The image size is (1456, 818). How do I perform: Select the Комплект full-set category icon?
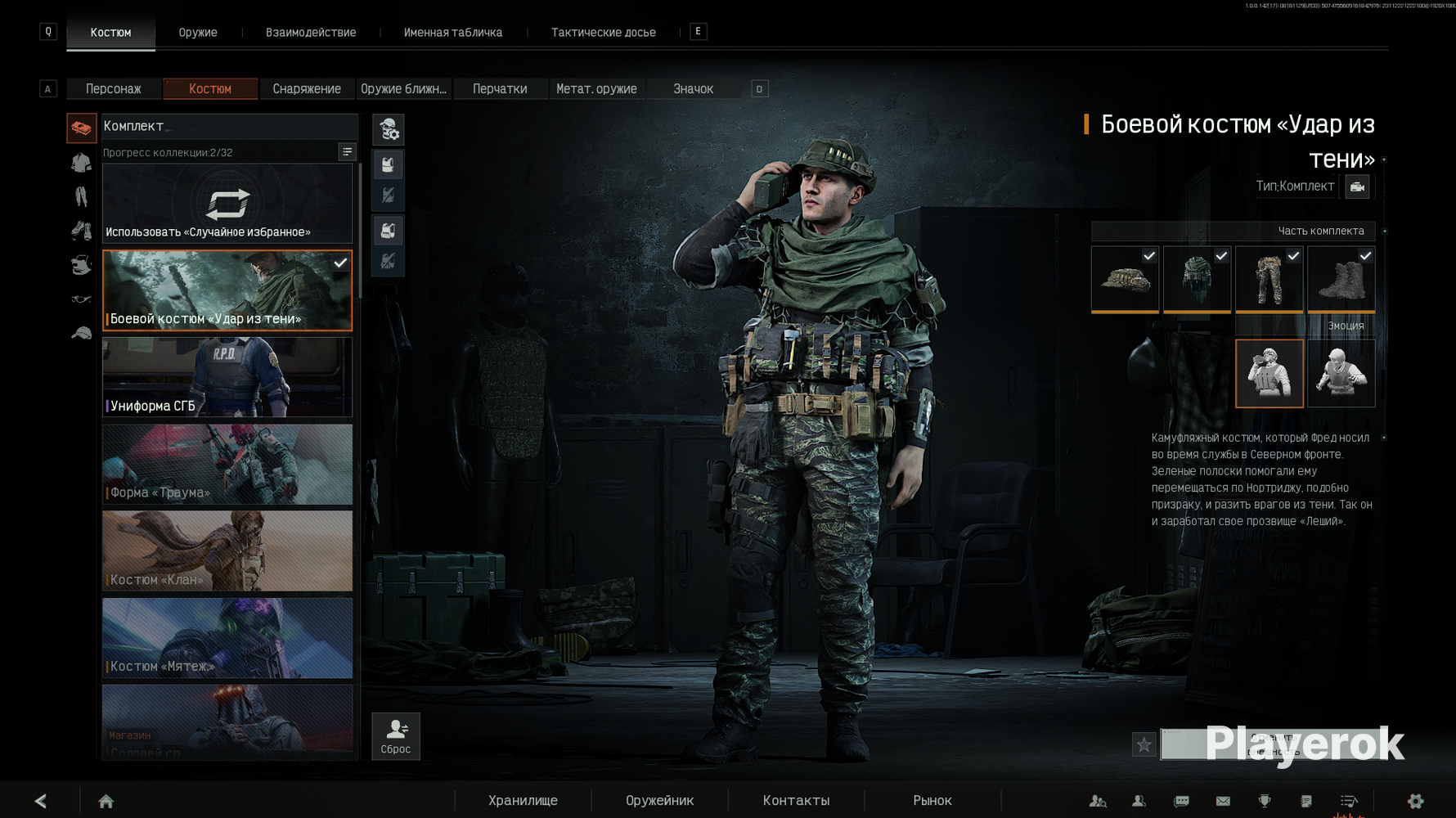click(x=82, y=128)
